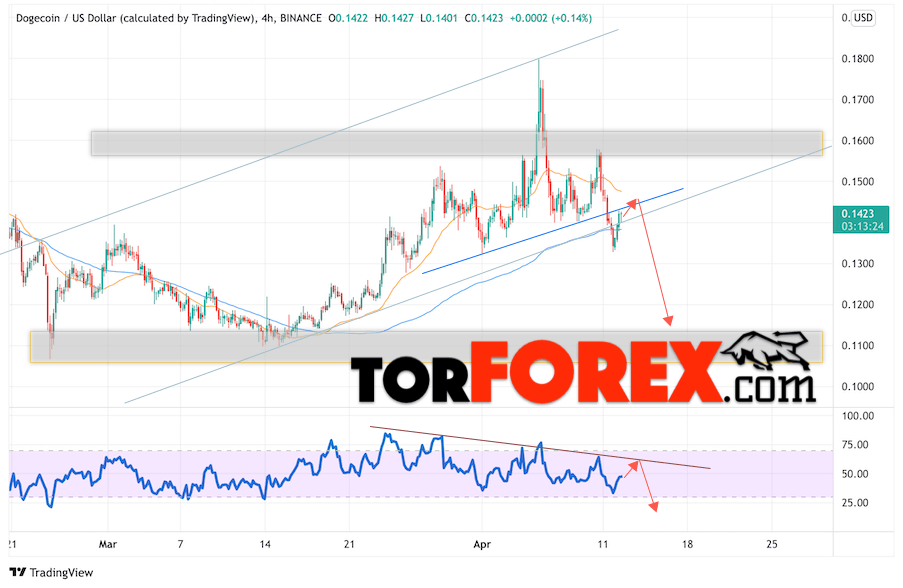
Task: Click the current price label 0.1423
Action: pos(858,214)
